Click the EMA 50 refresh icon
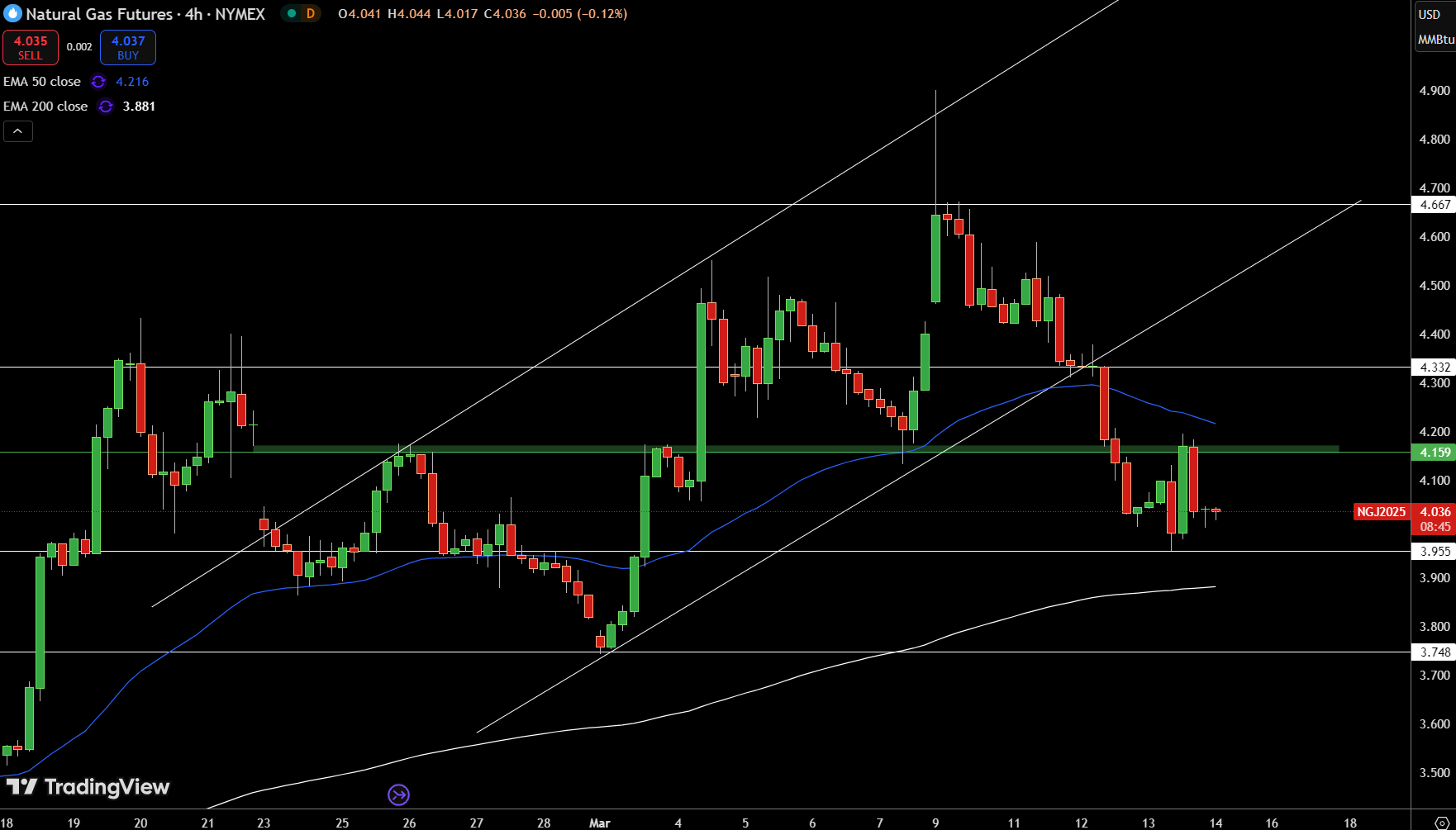The image size is (1456, 830). point(98,82)
